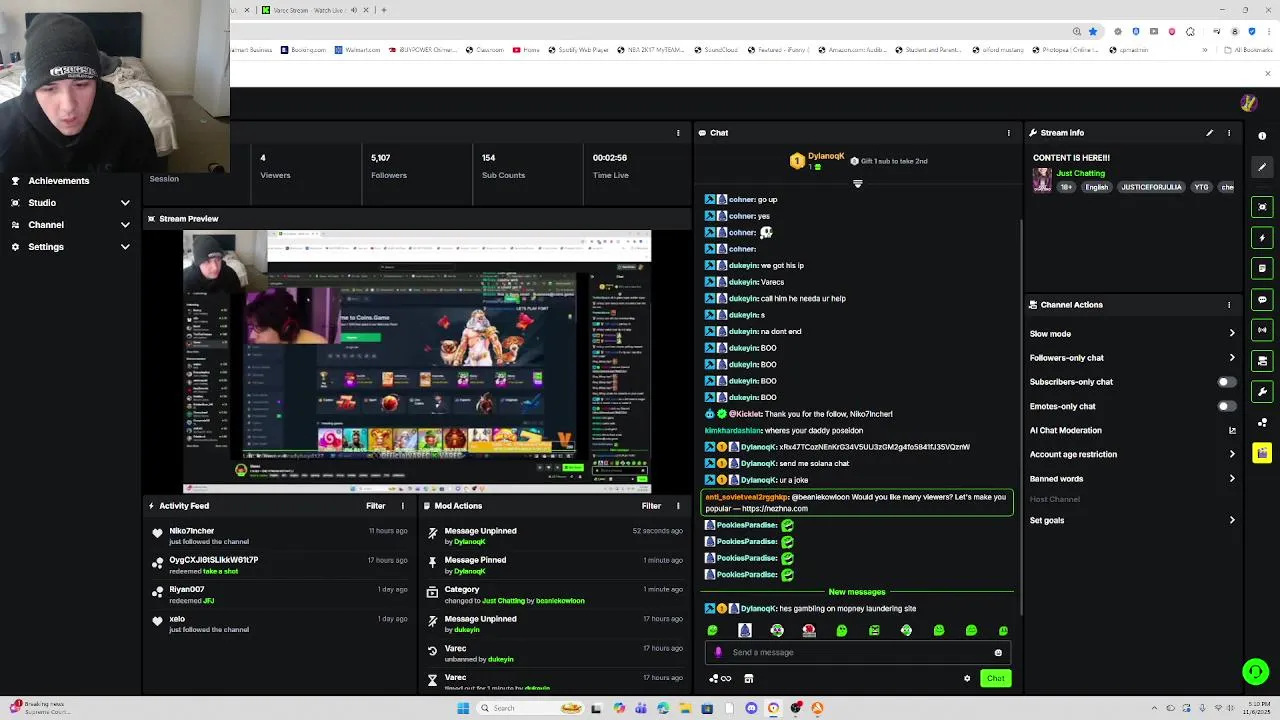Click the New messages divider in chat

tap(857, 592)
